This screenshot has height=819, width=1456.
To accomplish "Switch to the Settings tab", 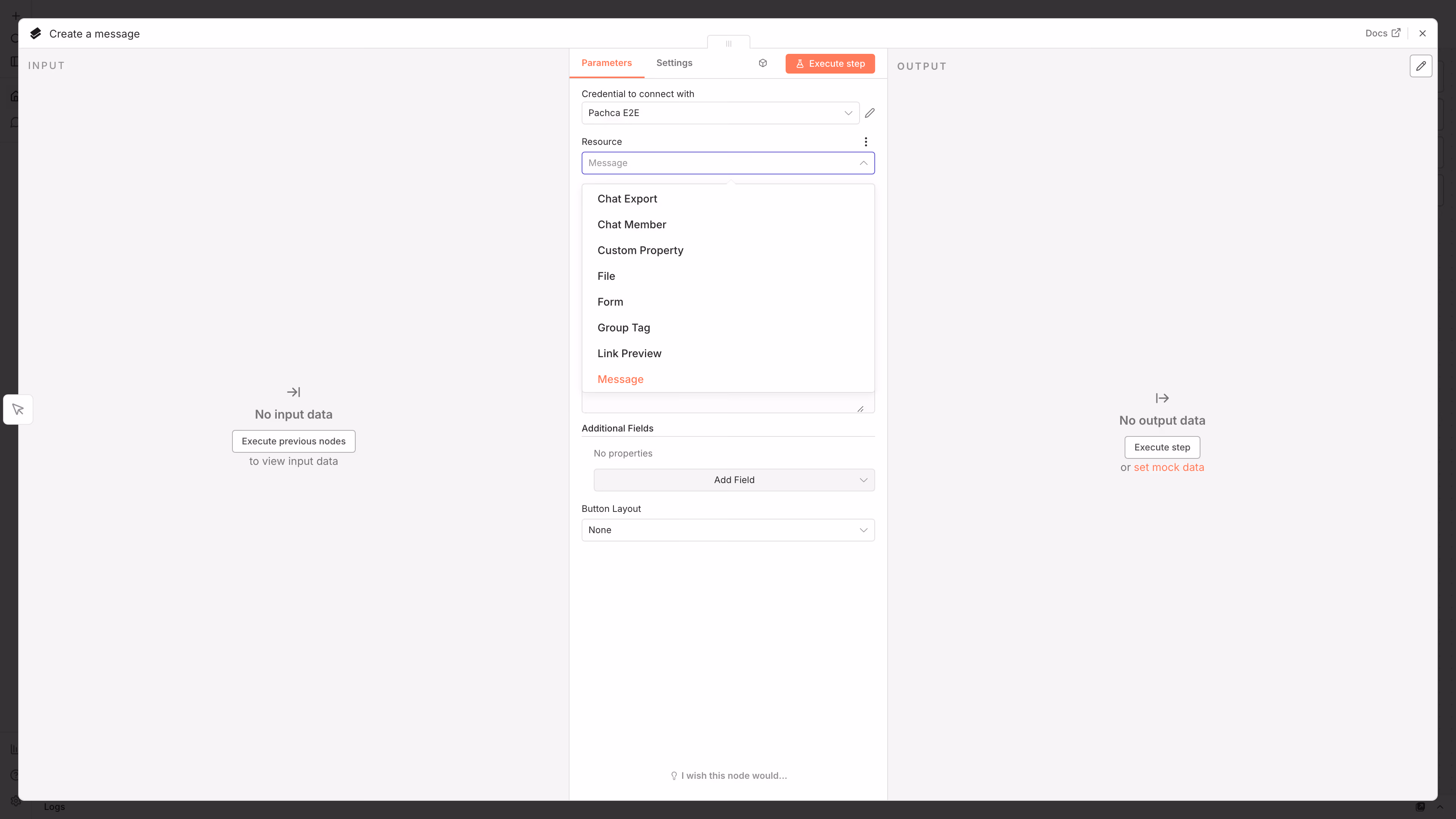I will coord(674,63).
